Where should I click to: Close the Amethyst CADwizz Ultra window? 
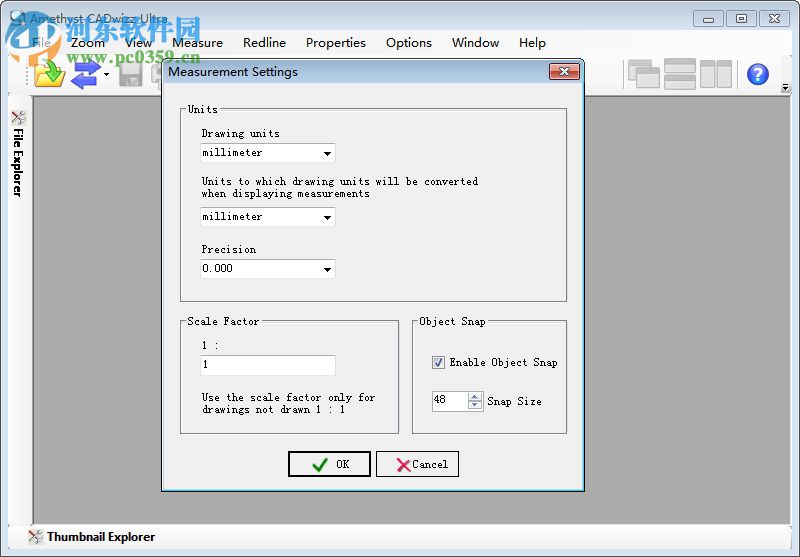(x=774, y=19)
